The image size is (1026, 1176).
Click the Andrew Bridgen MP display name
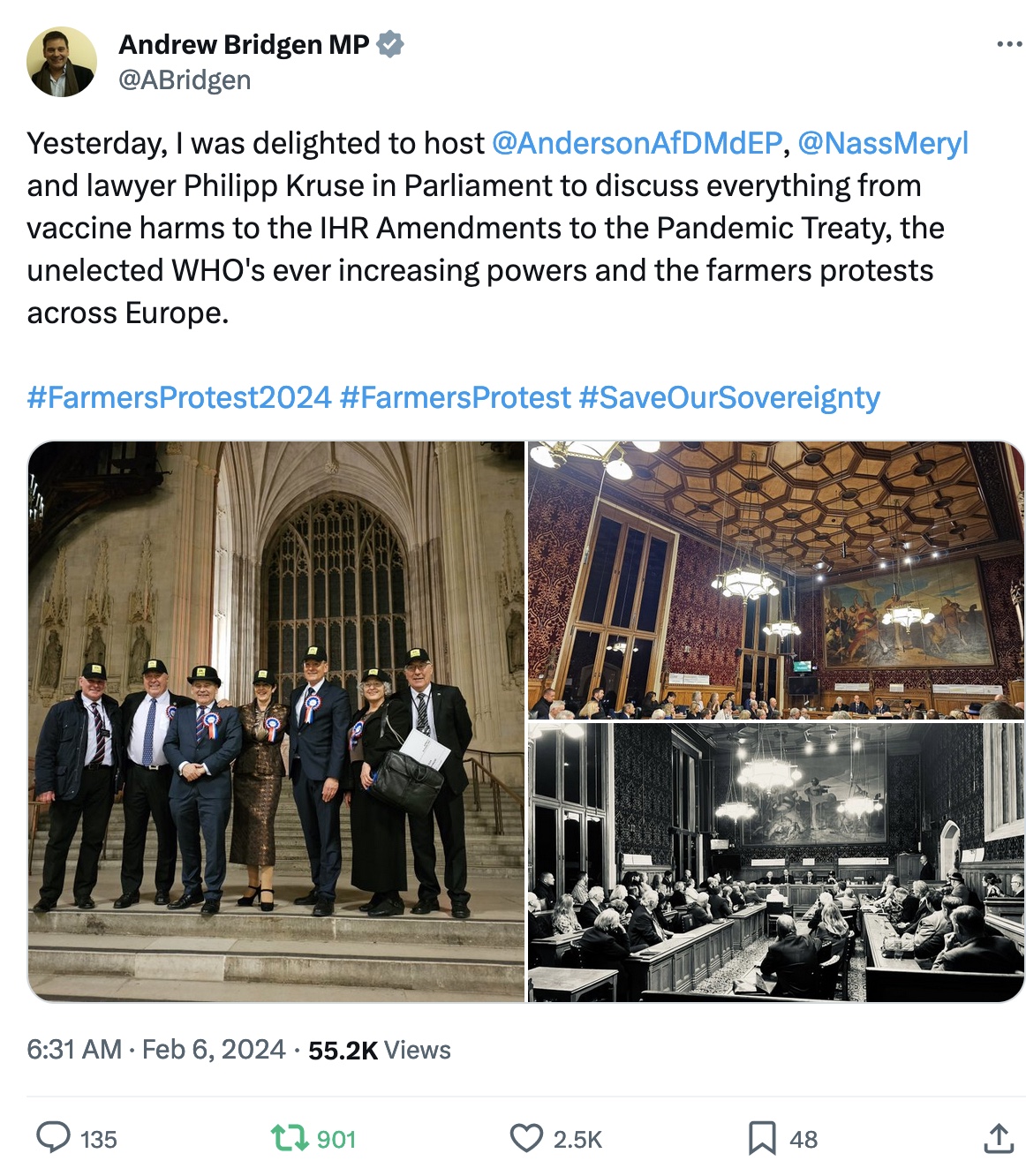[x=244, y=44]
